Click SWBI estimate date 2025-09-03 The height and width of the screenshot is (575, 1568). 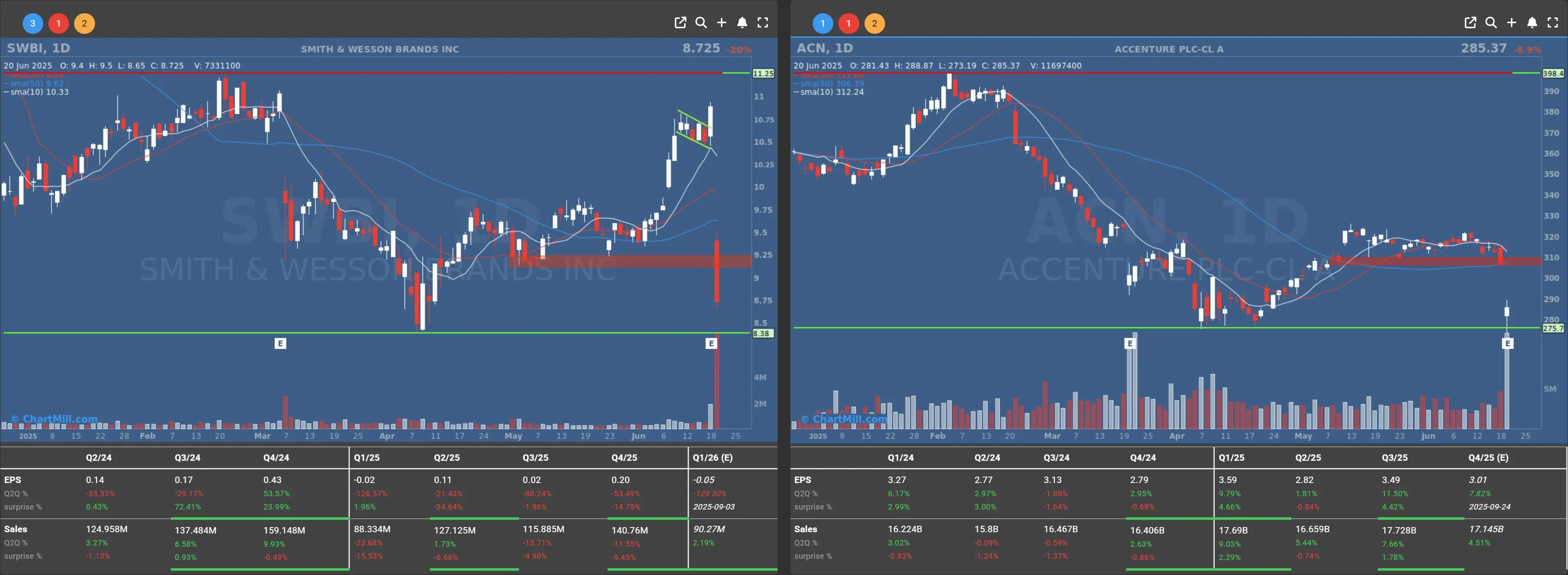coord(713,507)
